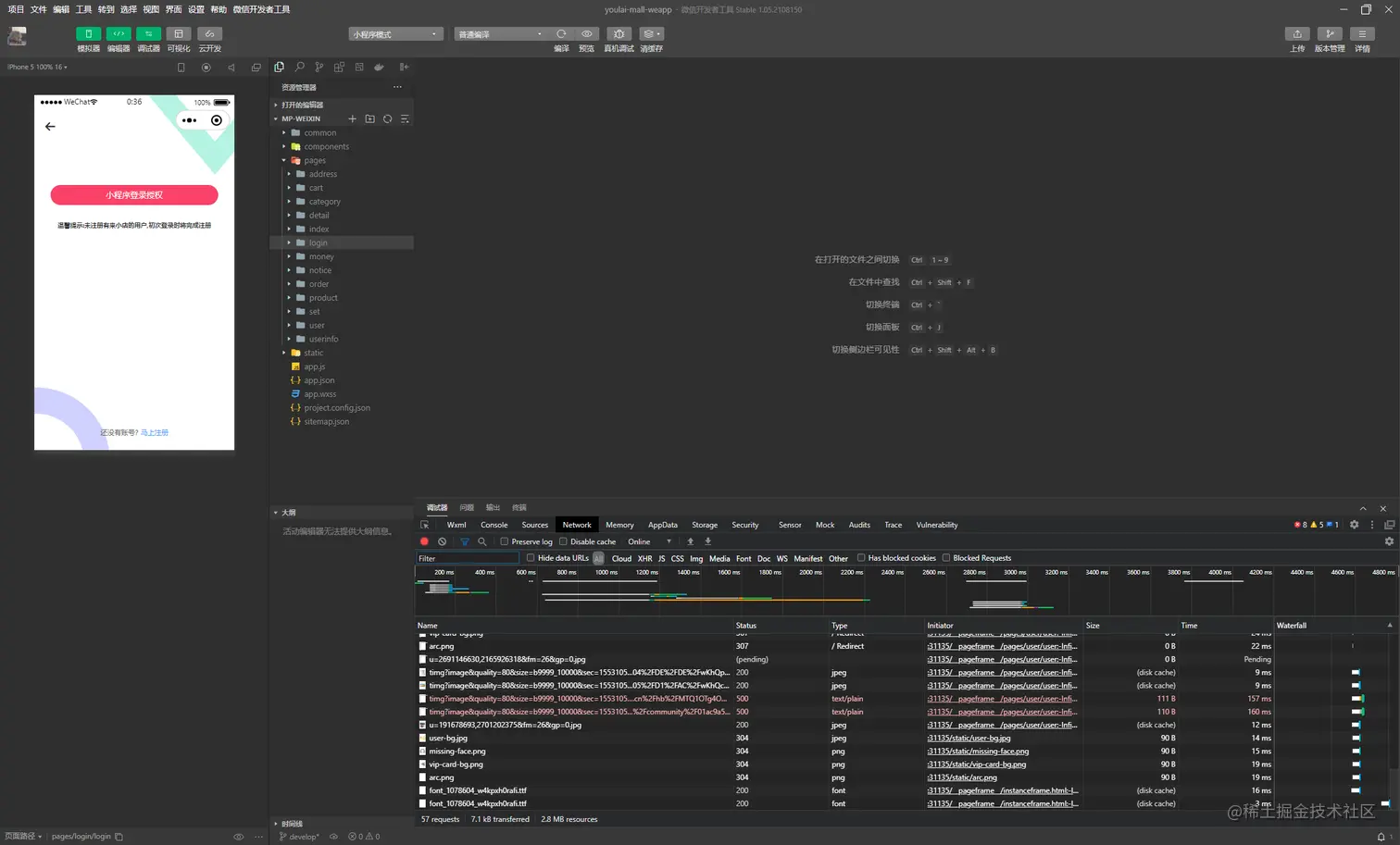The height and width of the screenshot is (845, 1400).
Task: Collapse all folders in explorer
Action: click(405, 118)
